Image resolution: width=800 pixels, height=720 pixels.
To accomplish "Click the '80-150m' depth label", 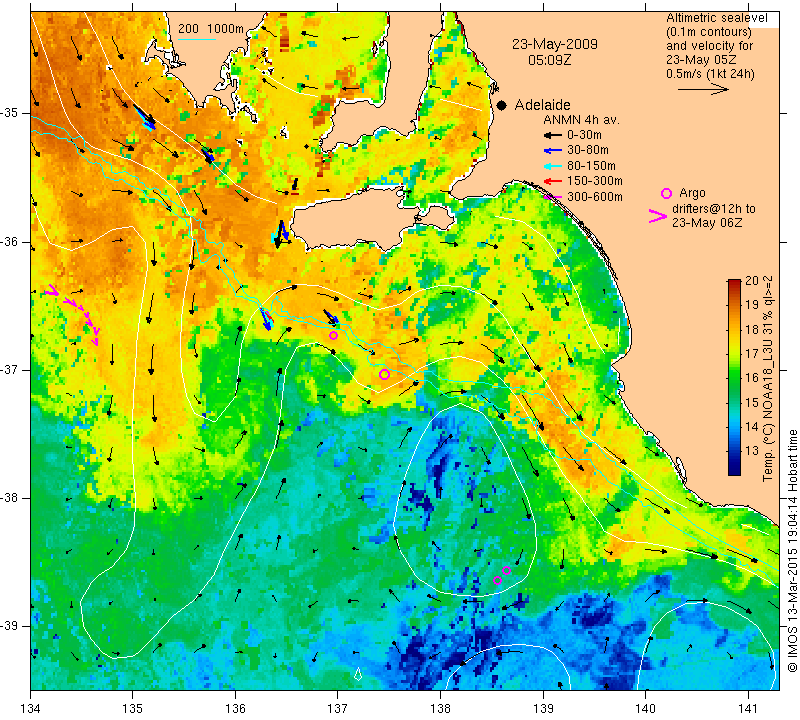I will coord(591,166).
